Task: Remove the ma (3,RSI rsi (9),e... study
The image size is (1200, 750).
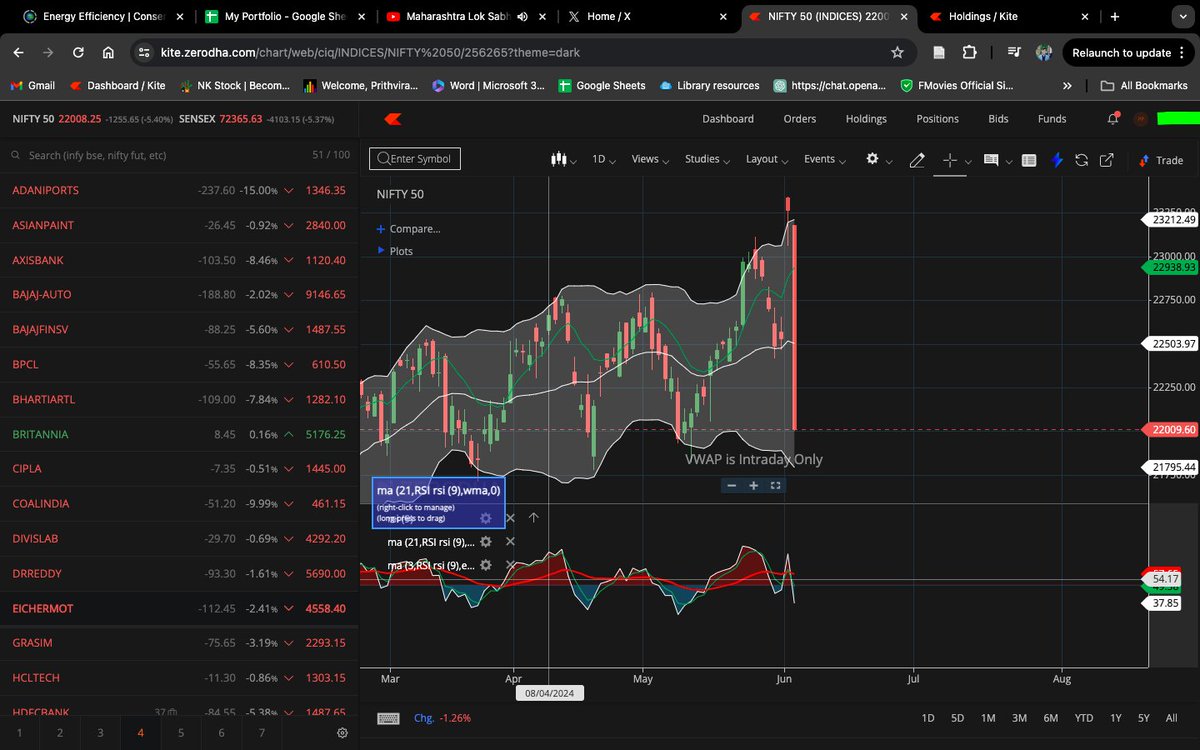Action: 510,565
